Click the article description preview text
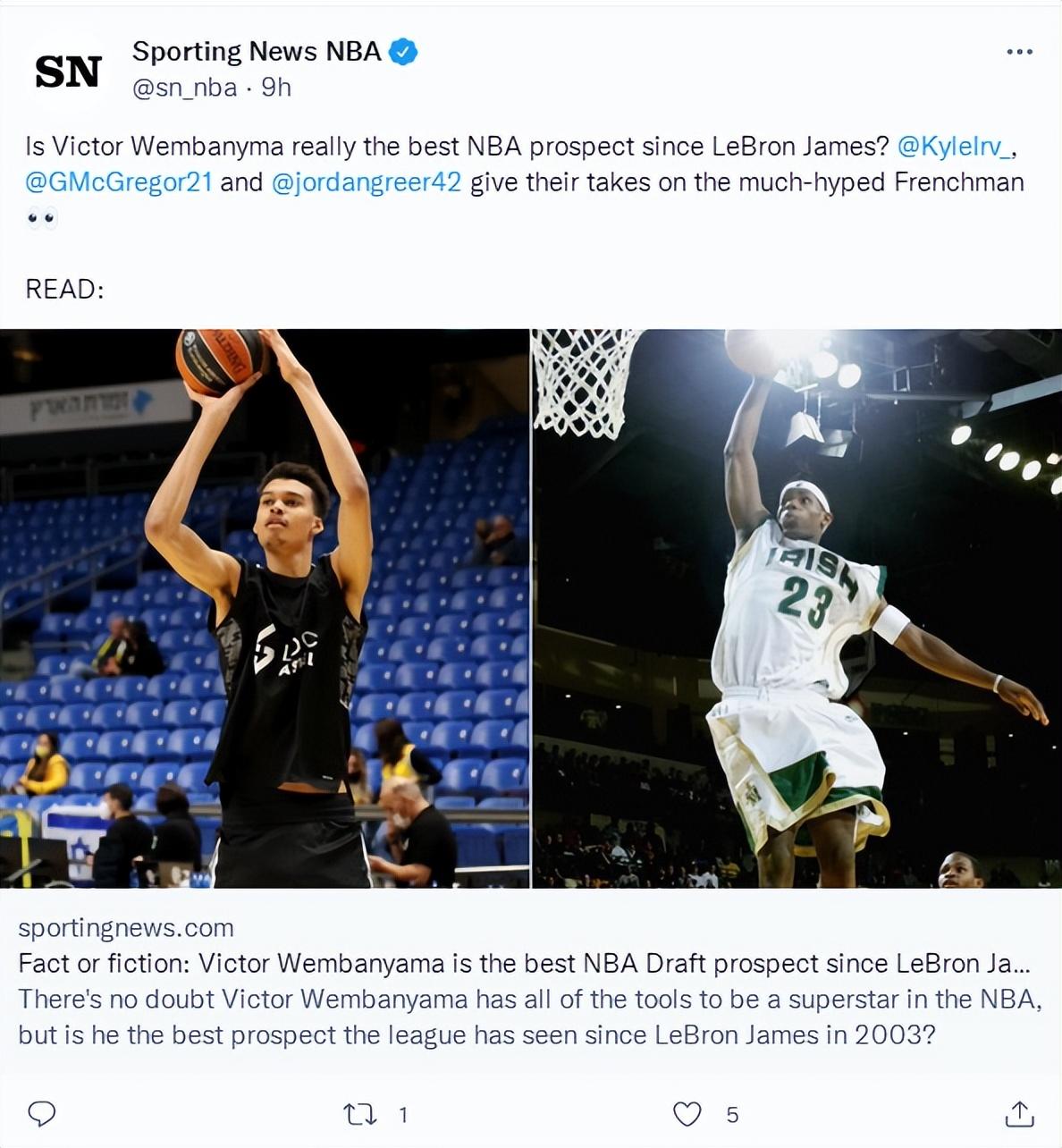 tap(530, 1017)
